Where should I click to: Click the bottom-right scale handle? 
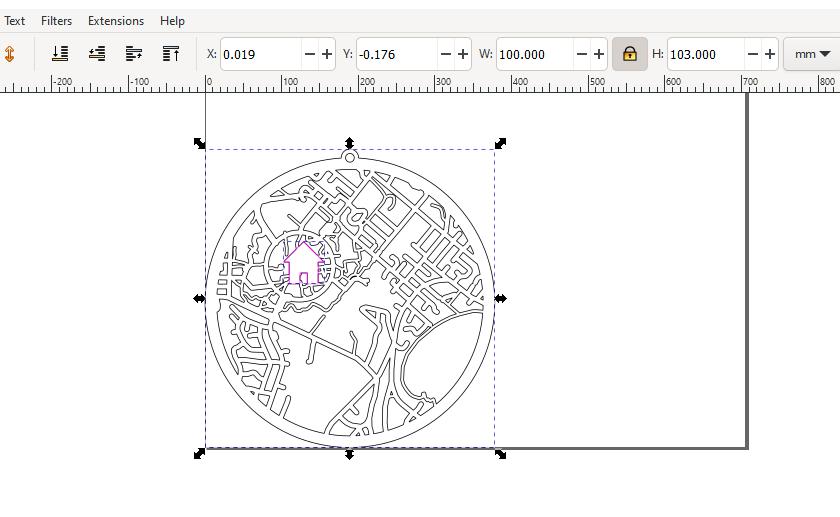click(500, 454)
